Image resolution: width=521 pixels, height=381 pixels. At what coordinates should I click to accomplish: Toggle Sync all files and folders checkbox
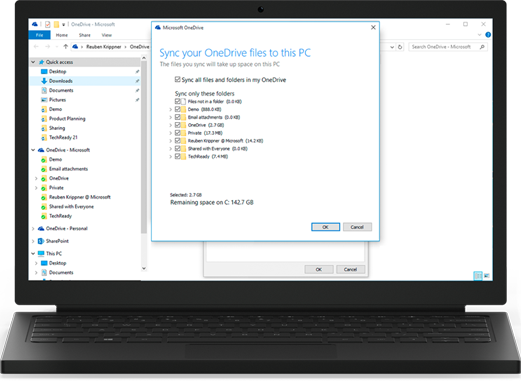point(178,79)
